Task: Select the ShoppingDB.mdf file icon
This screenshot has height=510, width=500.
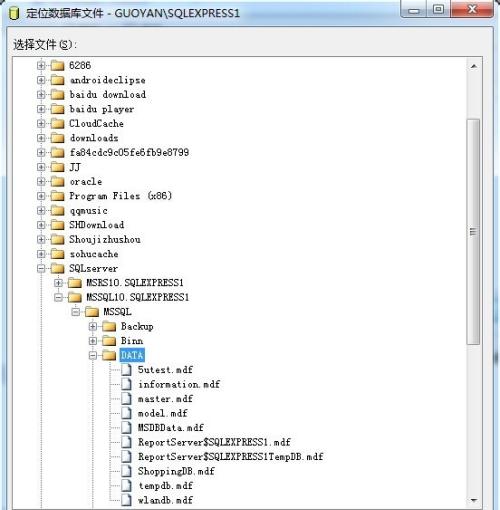Action: [x=126, y=471]
